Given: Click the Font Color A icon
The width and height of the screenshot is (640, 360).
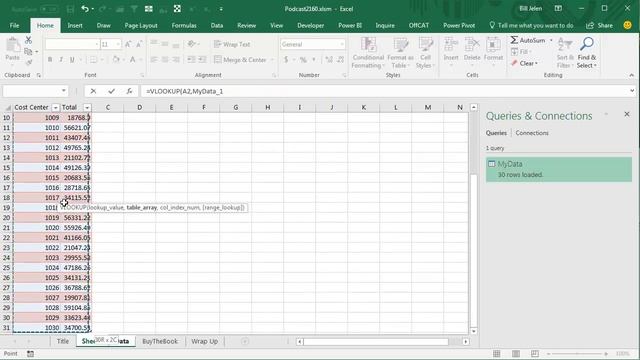Looking at the screenshot, I should point(133,60).
